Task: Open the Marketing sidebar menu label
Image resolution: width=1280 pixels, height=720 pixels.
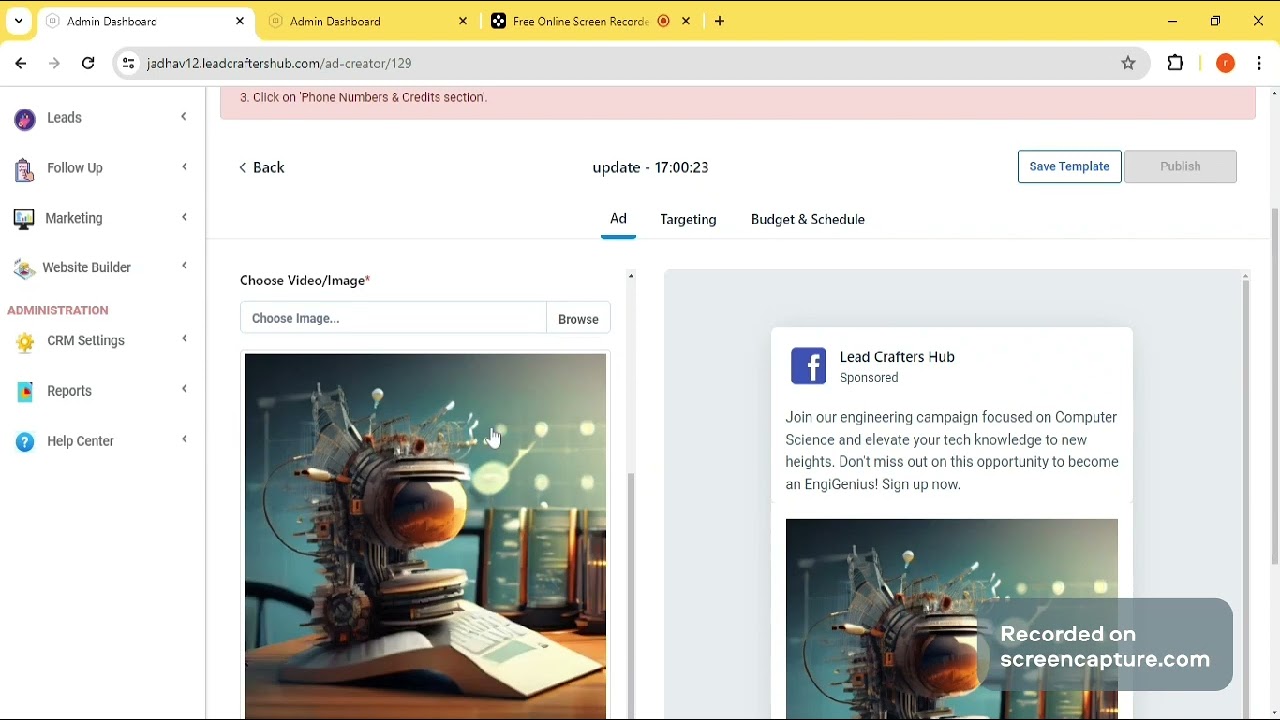Action: [74, 218]
